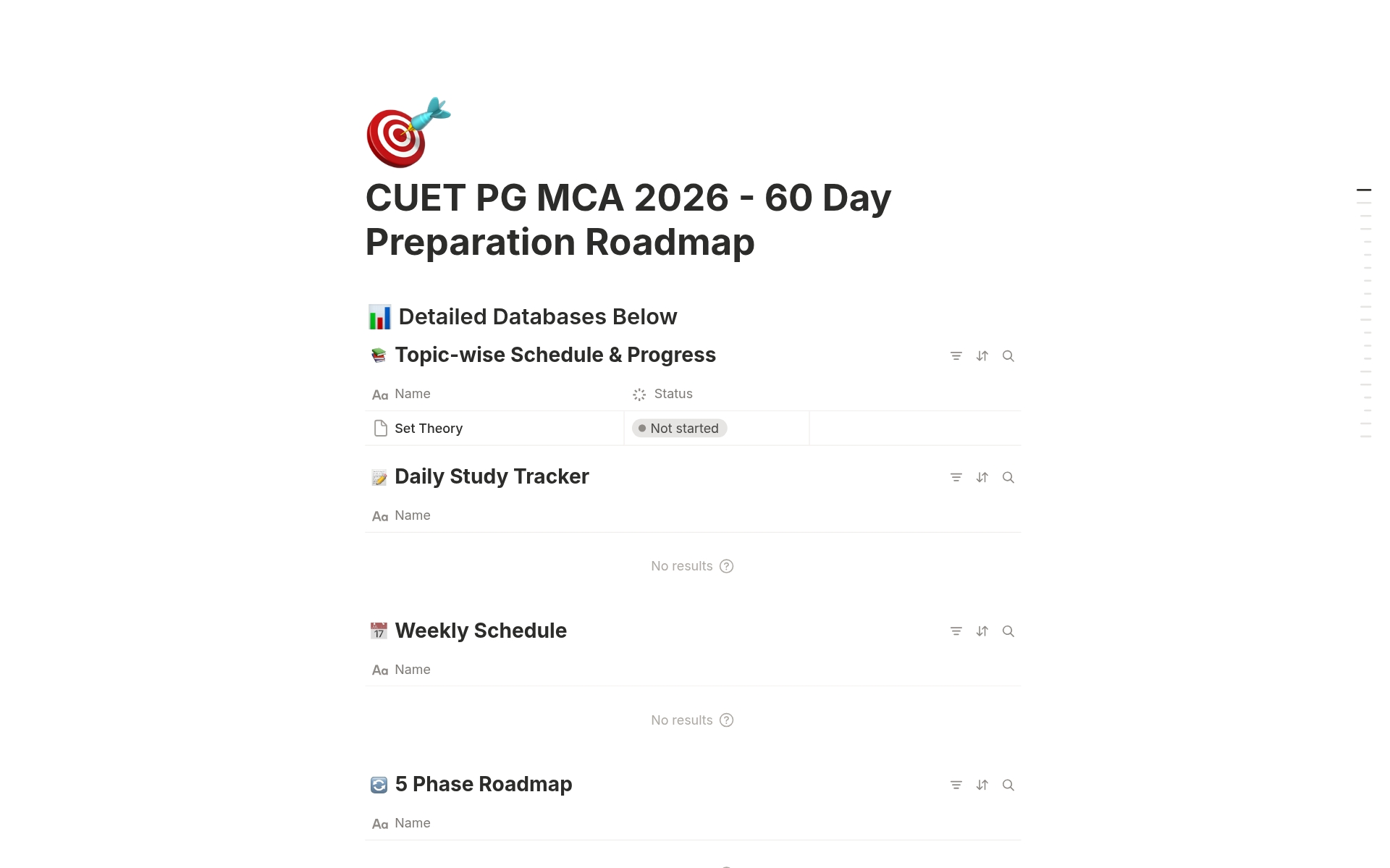Image resolution: width=1390 pixels, height=868 pixels.
Task: Sort the Weekly Schedule database
Action: pos(982,631)
